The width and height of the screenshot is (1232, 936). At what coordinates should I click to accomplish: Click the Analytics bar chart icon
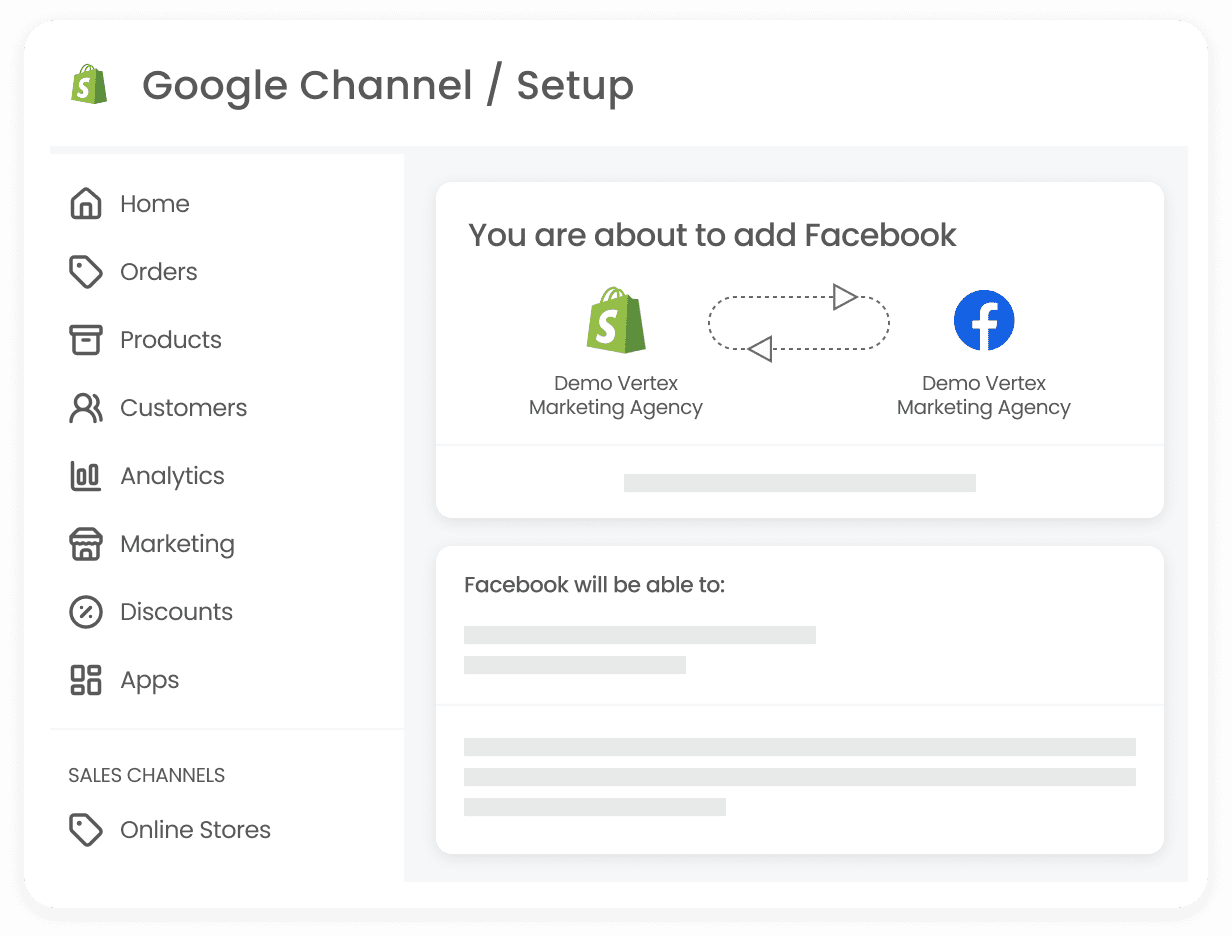(x=86, y=476)
